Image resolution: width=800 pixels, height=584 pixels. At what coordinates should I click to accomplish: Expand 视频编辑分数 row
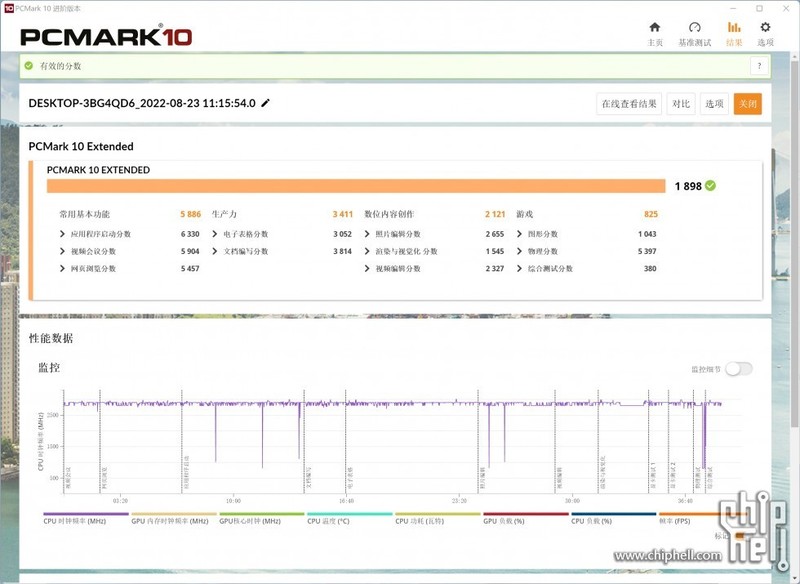pyautogui.click(x=367, y=269)
